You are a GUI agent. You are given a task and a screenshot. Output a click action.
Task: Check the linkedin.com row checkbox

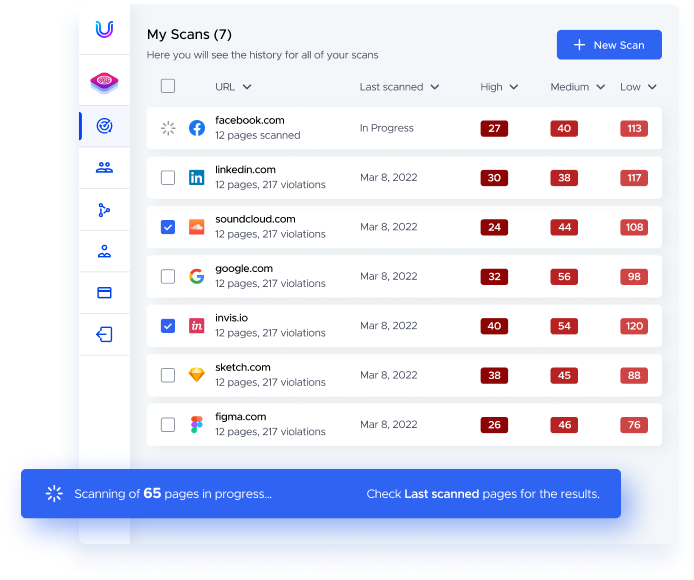click(168, 178)
